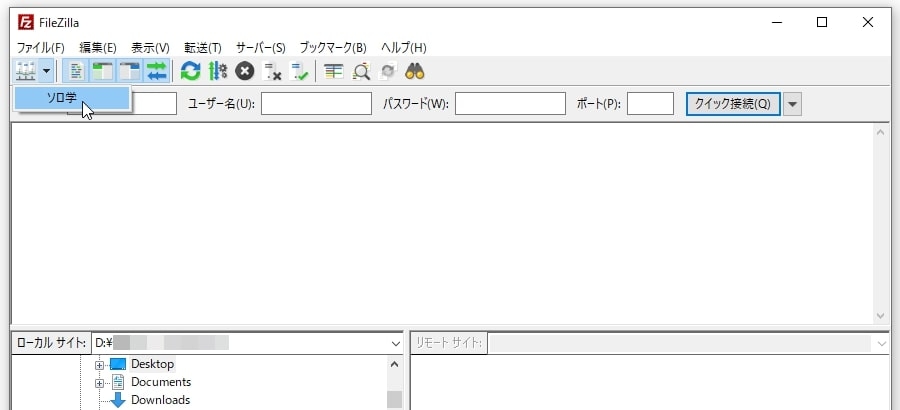
Task: Toggle message log display icon
Action: pyautogui.click(x=76, y=71)
